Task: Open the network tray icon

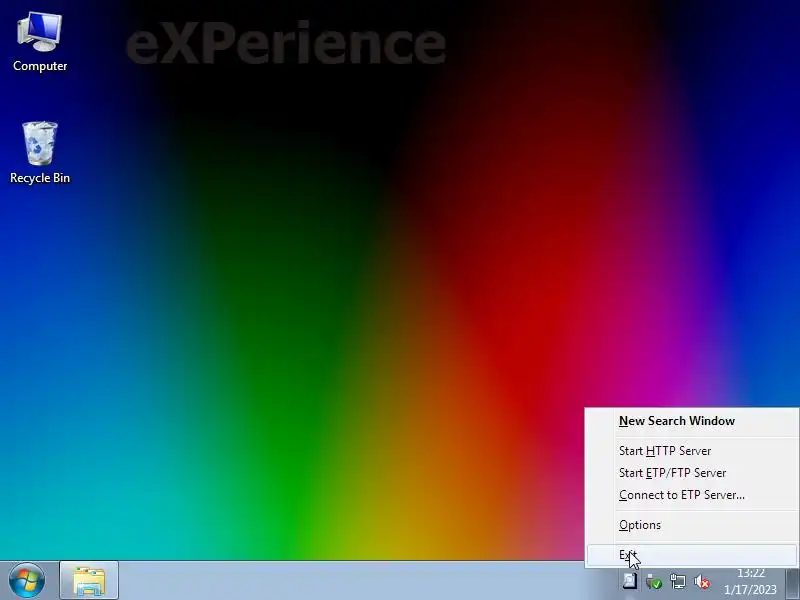Action: (678, 581)
